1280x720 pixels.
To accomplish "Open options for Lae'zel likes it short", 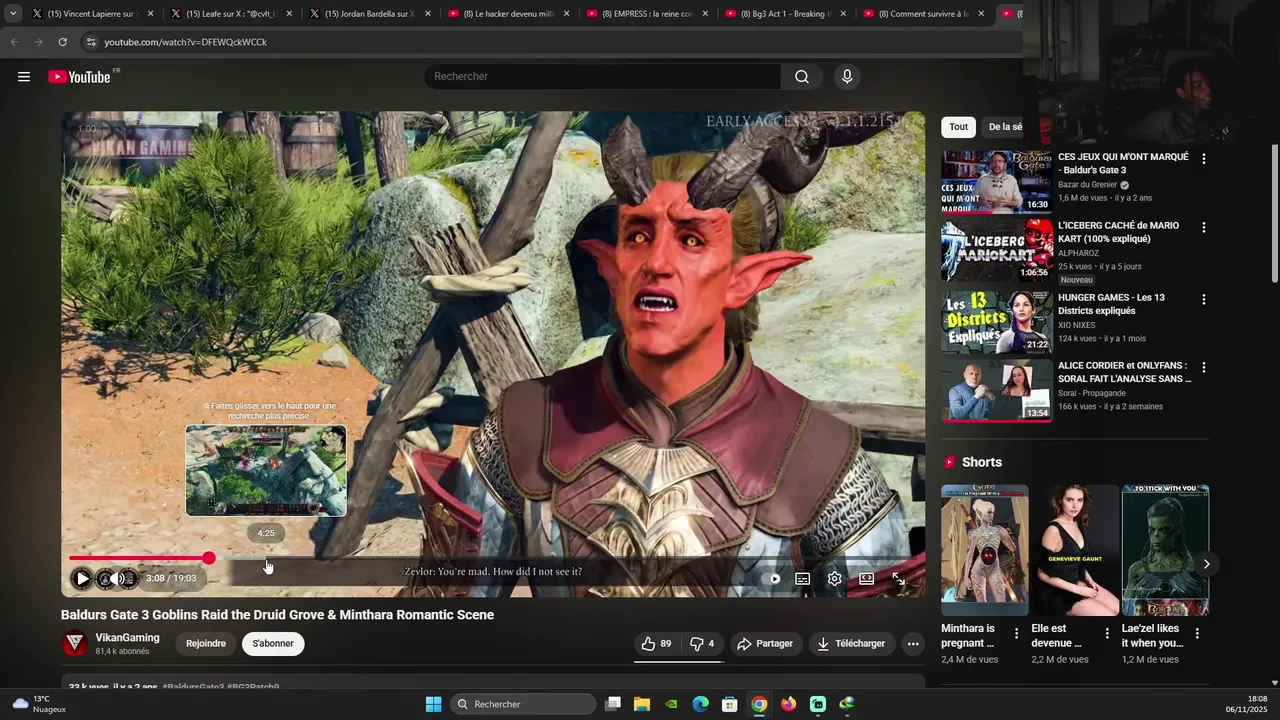I will click(1196, 634).
